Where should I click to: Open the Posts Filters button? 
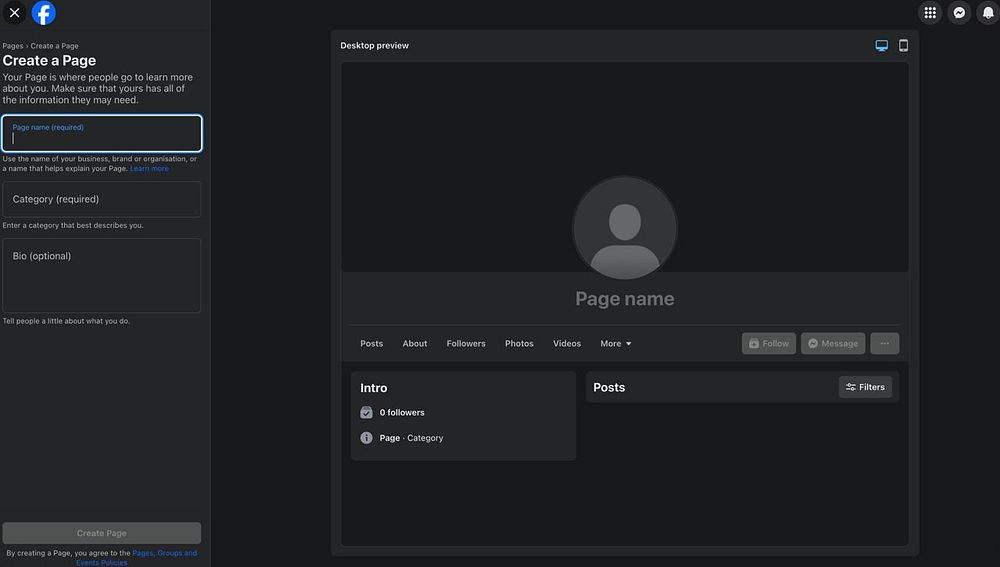(865, 387)
